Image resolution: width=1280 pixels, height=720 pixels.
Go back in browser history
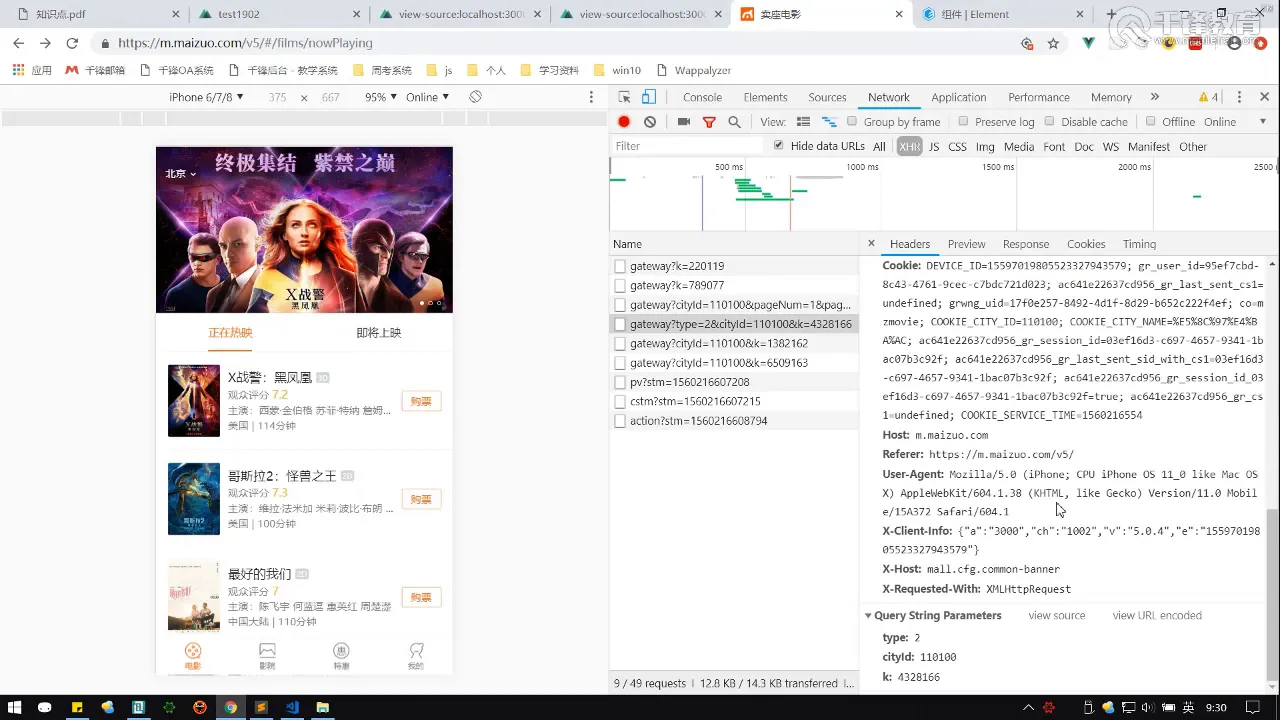coord(18,43)
